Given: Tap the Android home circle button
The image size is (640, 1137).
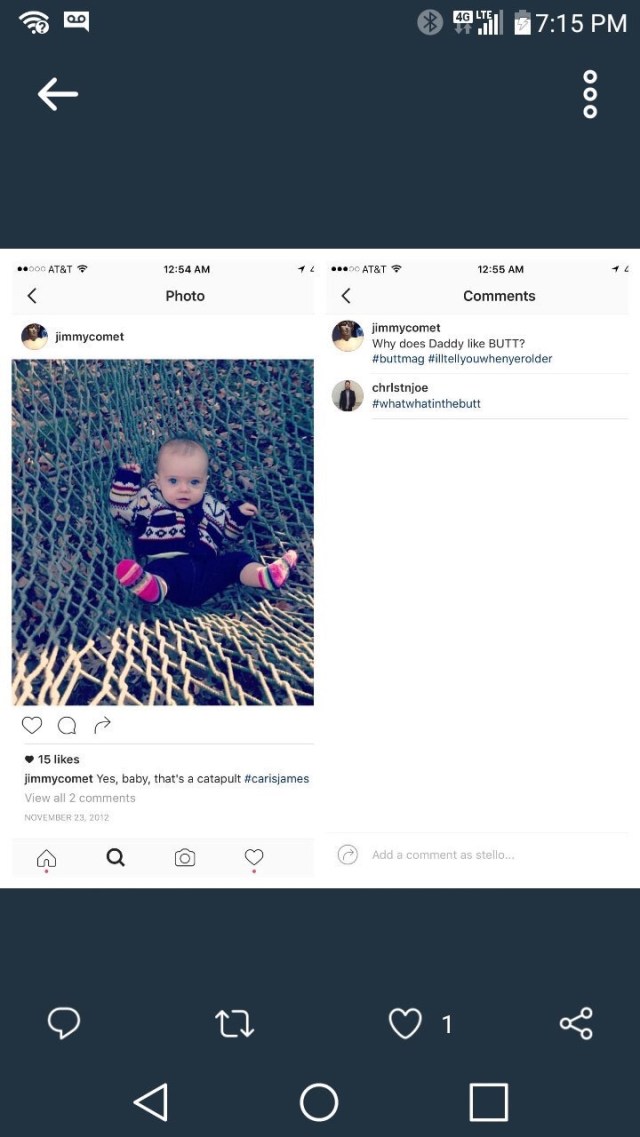Looking at the screenshot, I should point(319,1102).
